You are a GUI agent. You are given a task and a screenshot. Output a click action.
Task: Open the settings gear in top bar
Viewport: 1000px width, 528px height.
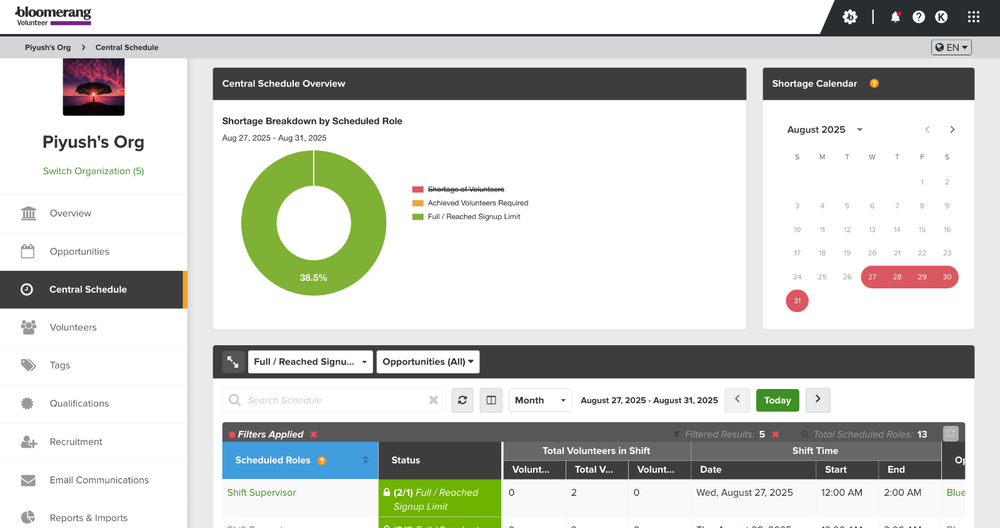[850, 17]
